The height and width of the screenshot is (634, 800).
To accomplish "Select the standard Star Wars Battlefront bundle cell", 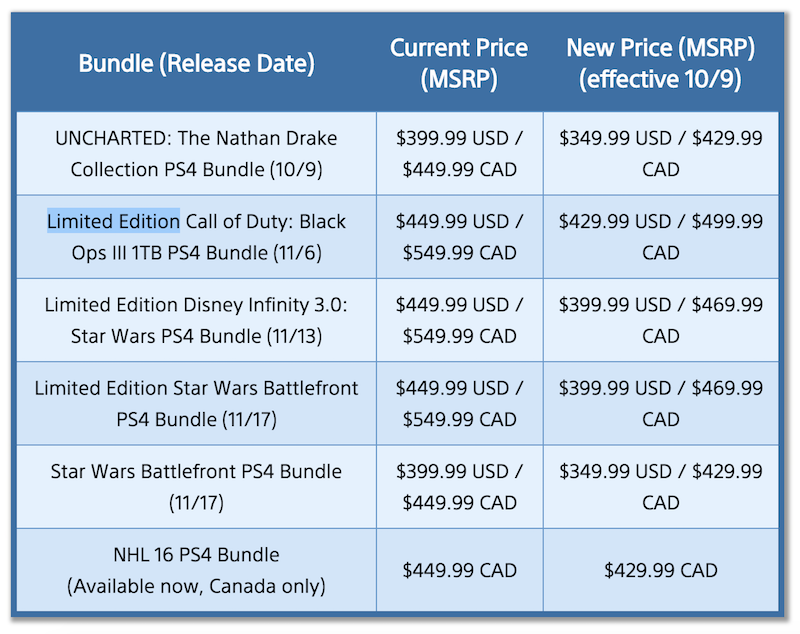I will (196, 486).
